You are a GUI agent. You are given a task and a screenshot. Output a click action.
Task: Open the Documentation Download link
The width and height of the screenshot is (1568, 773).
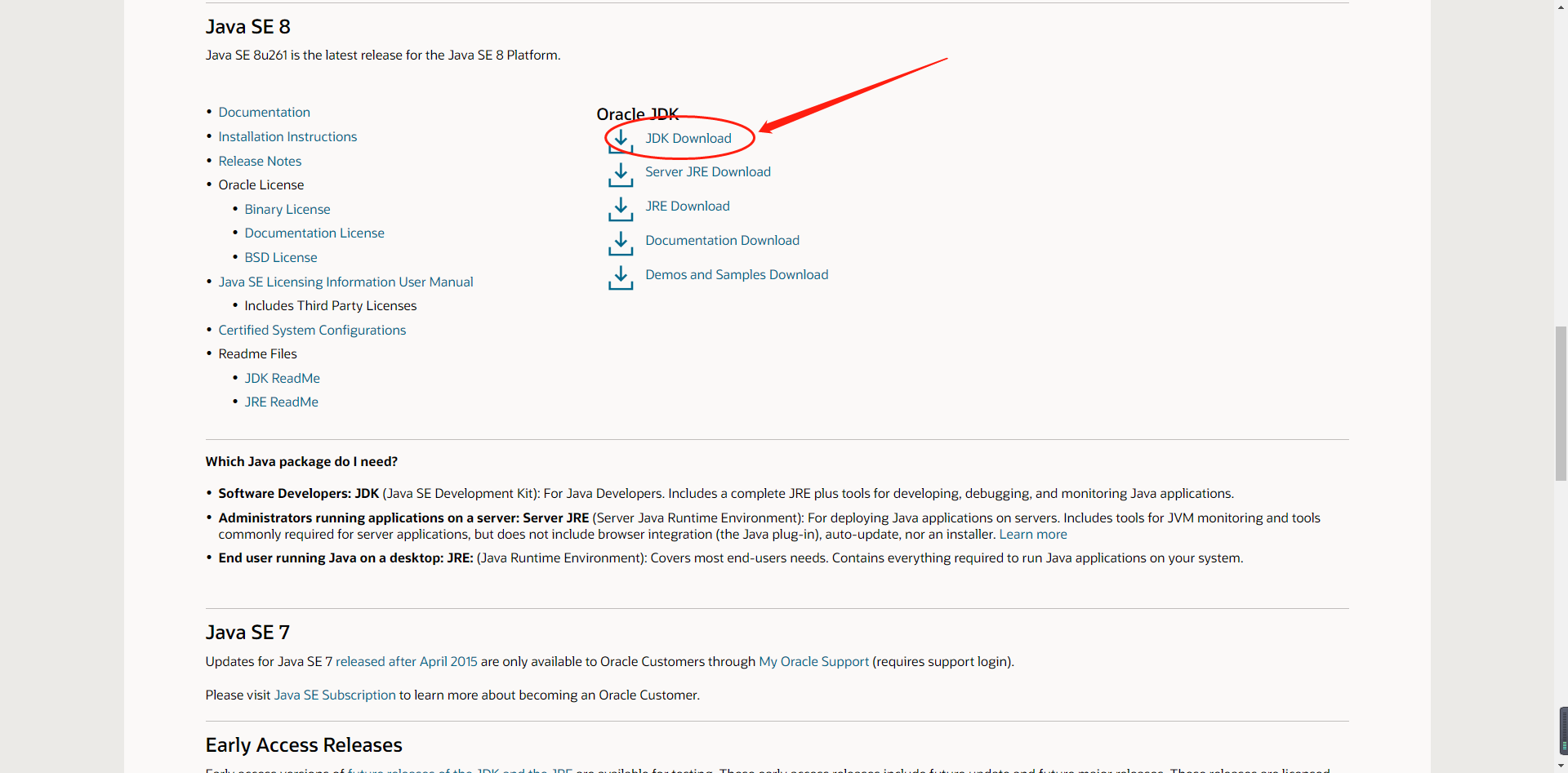click(722, 240)
